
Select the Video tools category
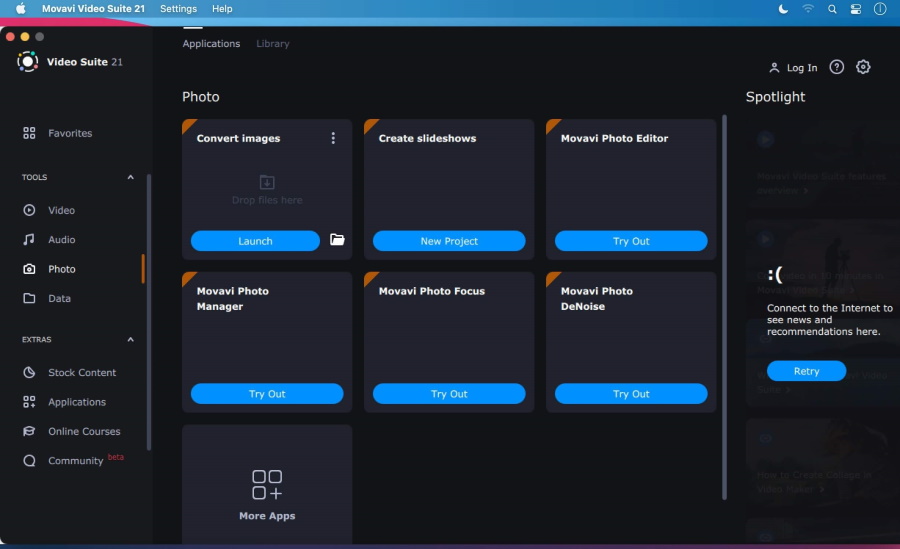(x=49, y=210)
